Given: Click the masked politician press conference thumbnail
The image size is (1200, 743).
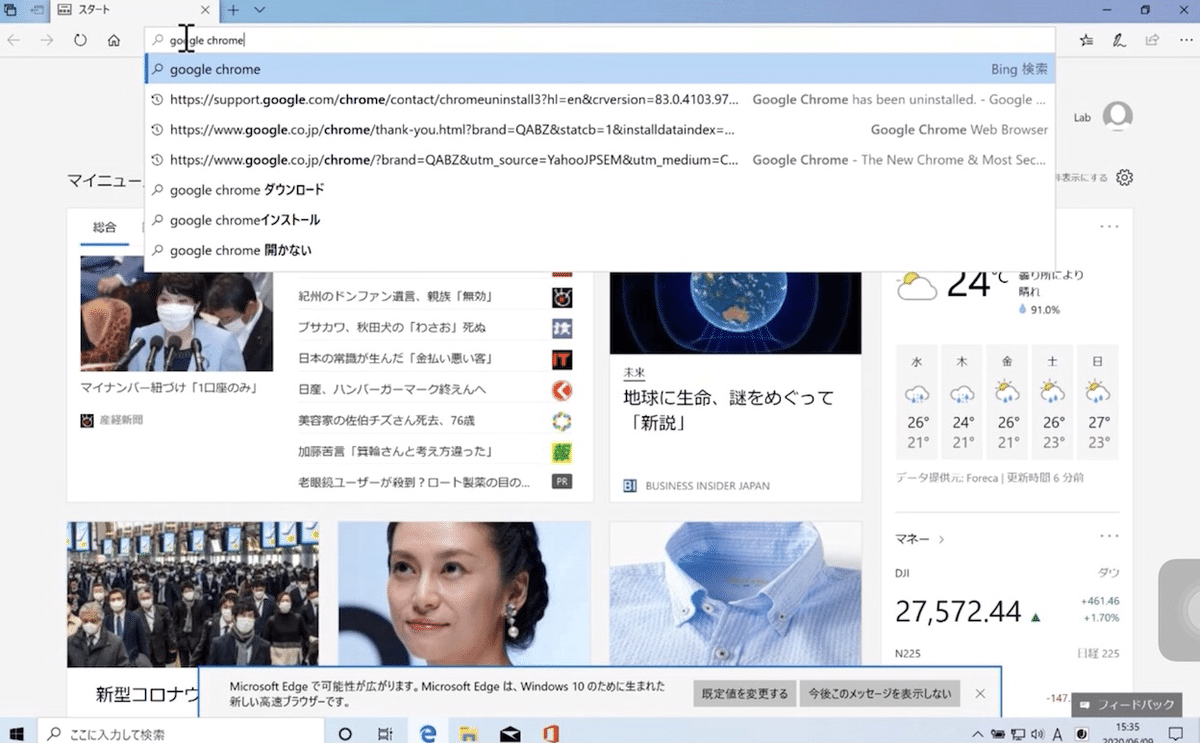Looking at the screenshot, I should [x=176, y=313].
